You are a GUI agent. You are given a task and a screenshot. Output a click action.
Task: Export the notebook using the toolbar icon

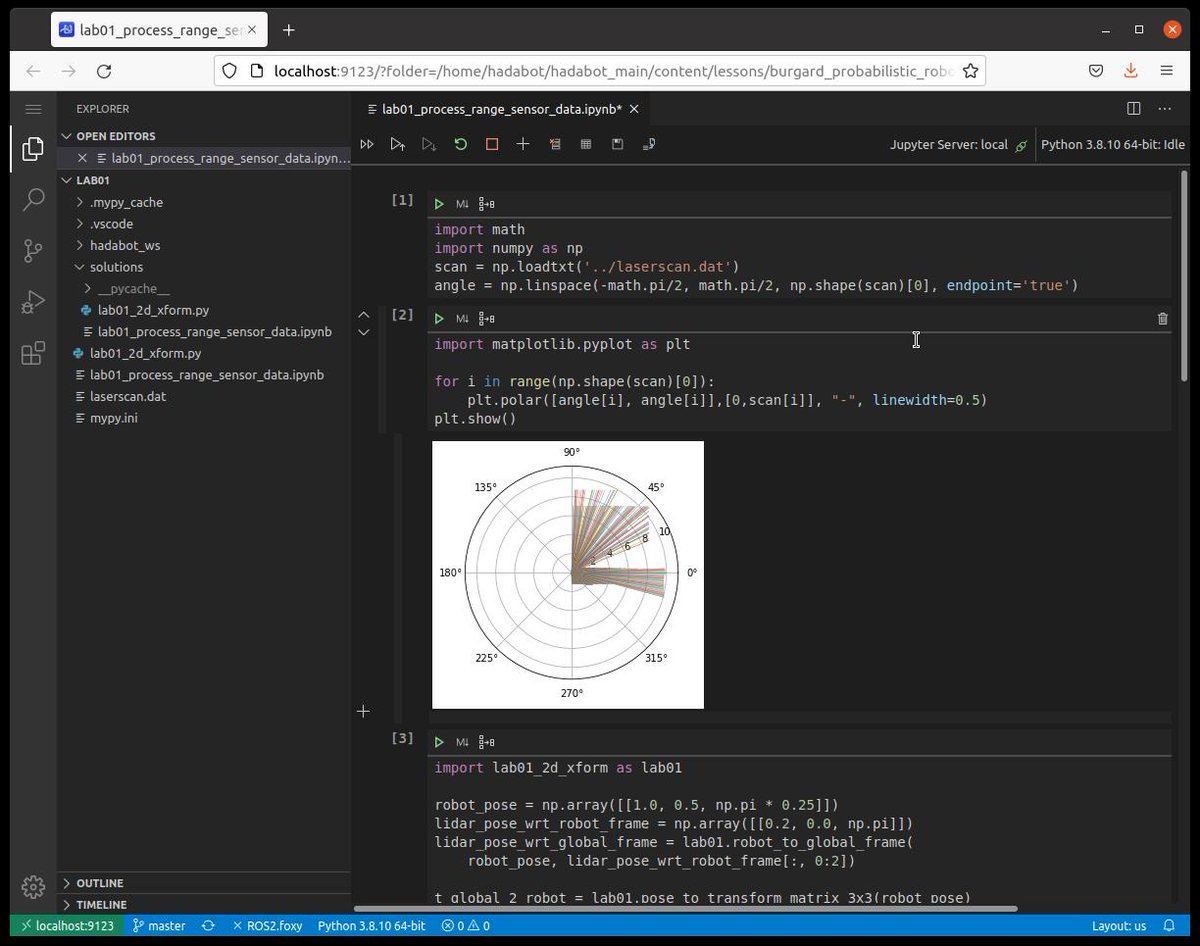pyautogui.click(x=649, y=145)
